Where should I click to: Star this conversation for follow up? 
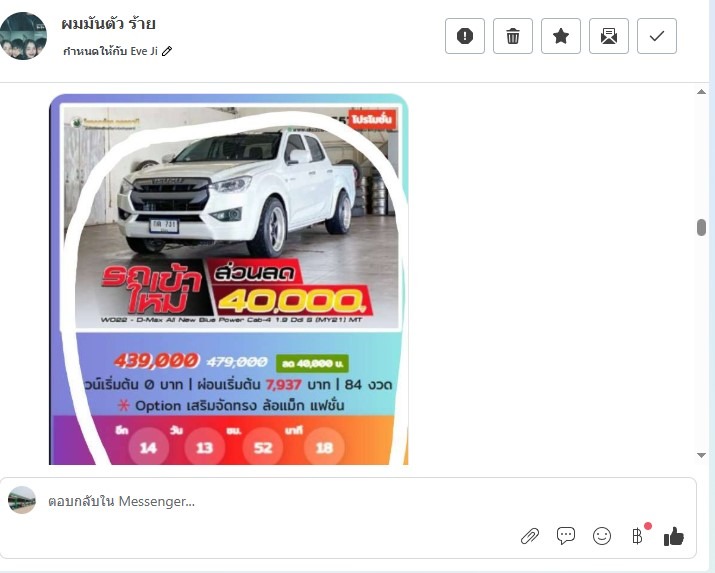(x=561, y=36)
